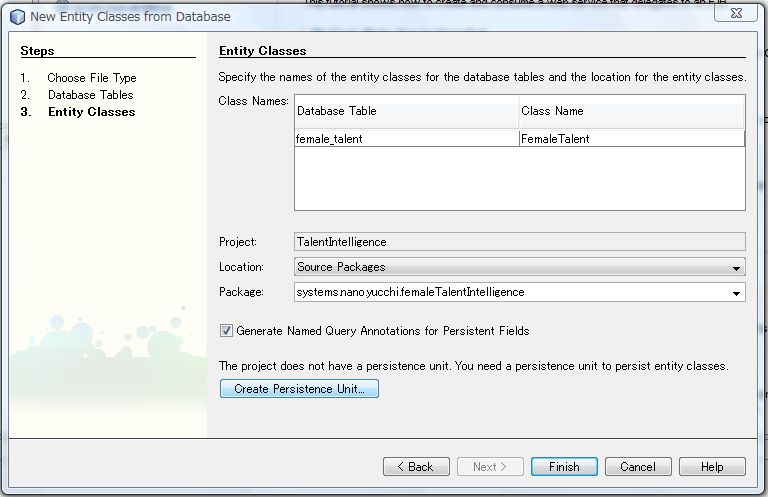Click into the Package name text field
Image resolution: width=768 pixels, height=497 pixels.
coord(510,292)
